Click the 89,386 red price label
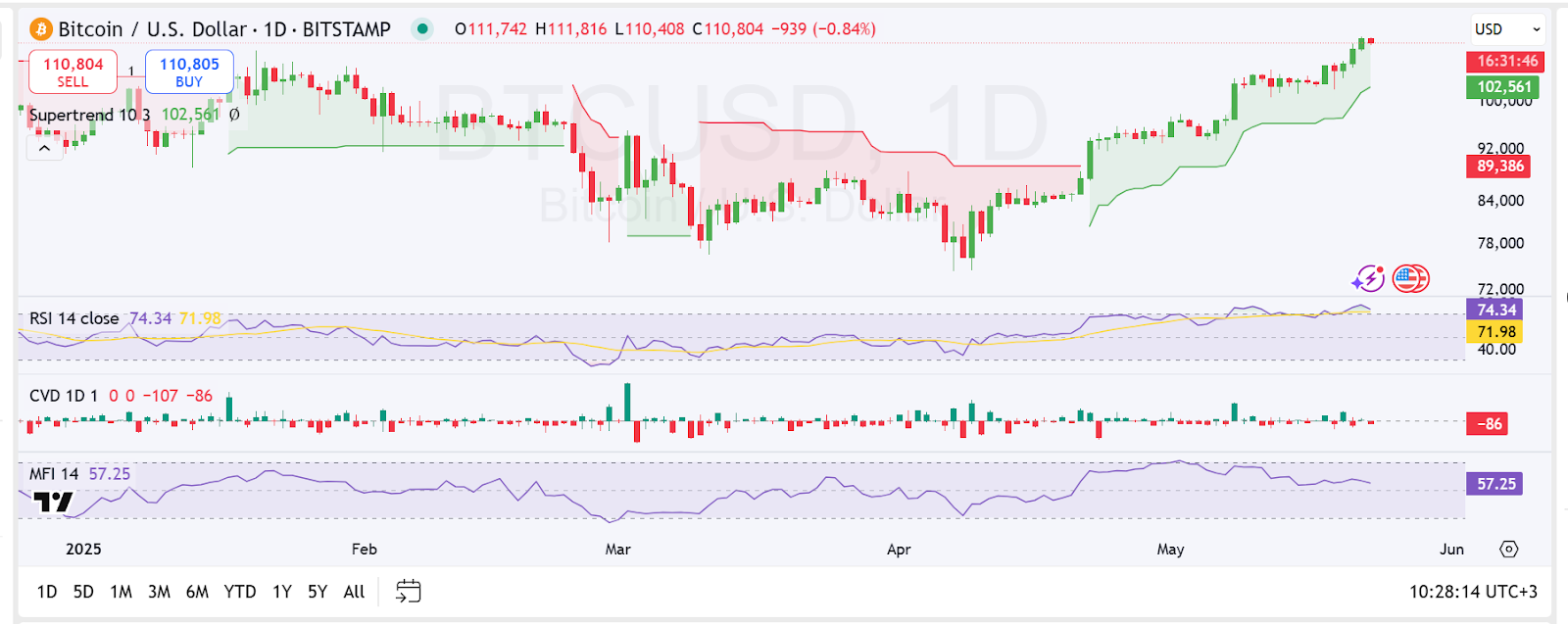The height and width of the screenshot is (624, 1568). (1500, 167)
